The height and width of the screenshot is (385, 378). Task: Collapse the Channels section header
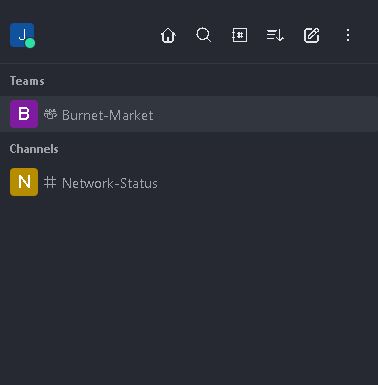pyautogui.click(x=34, y=149)
